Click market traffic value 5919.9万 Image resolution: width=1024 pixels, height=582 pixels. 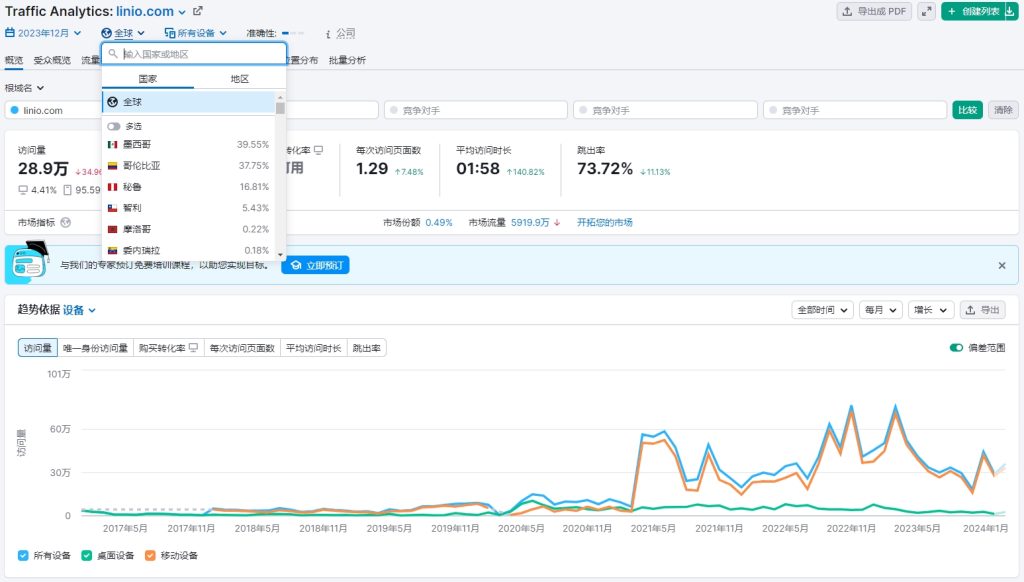click(x=530, y=223)
